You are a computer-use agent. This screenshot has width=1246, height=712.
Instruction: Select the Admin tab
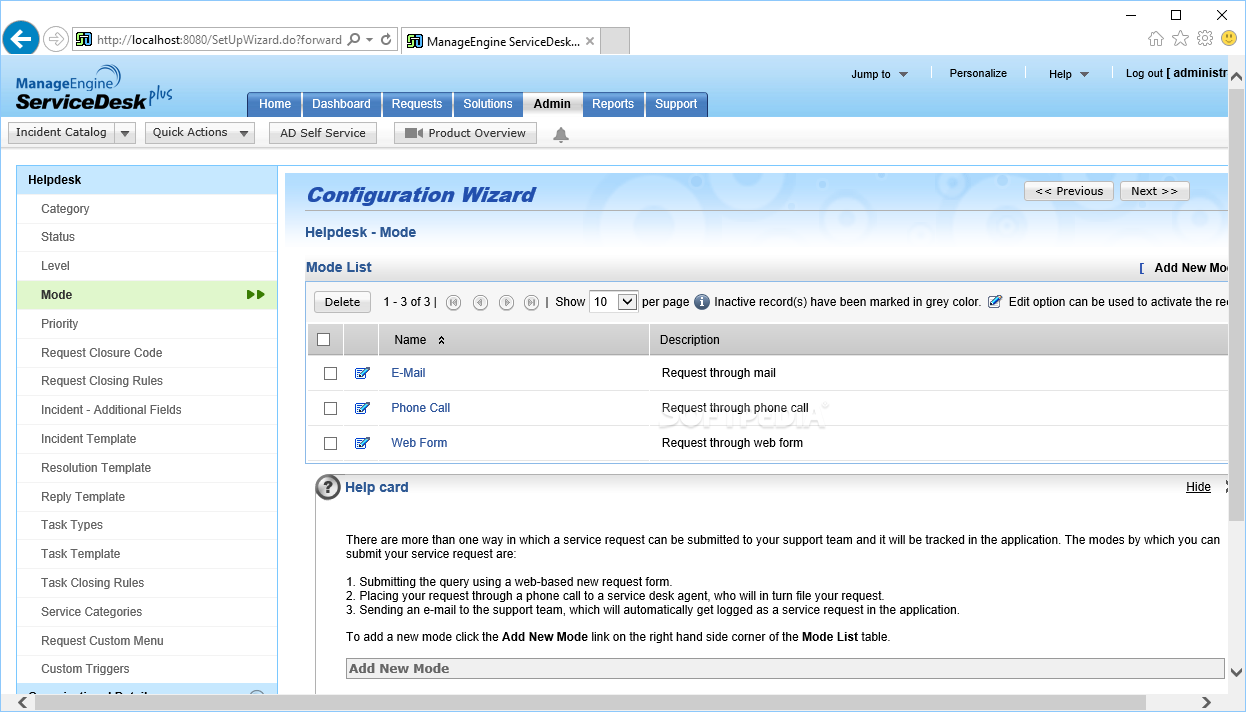(552, 104)
